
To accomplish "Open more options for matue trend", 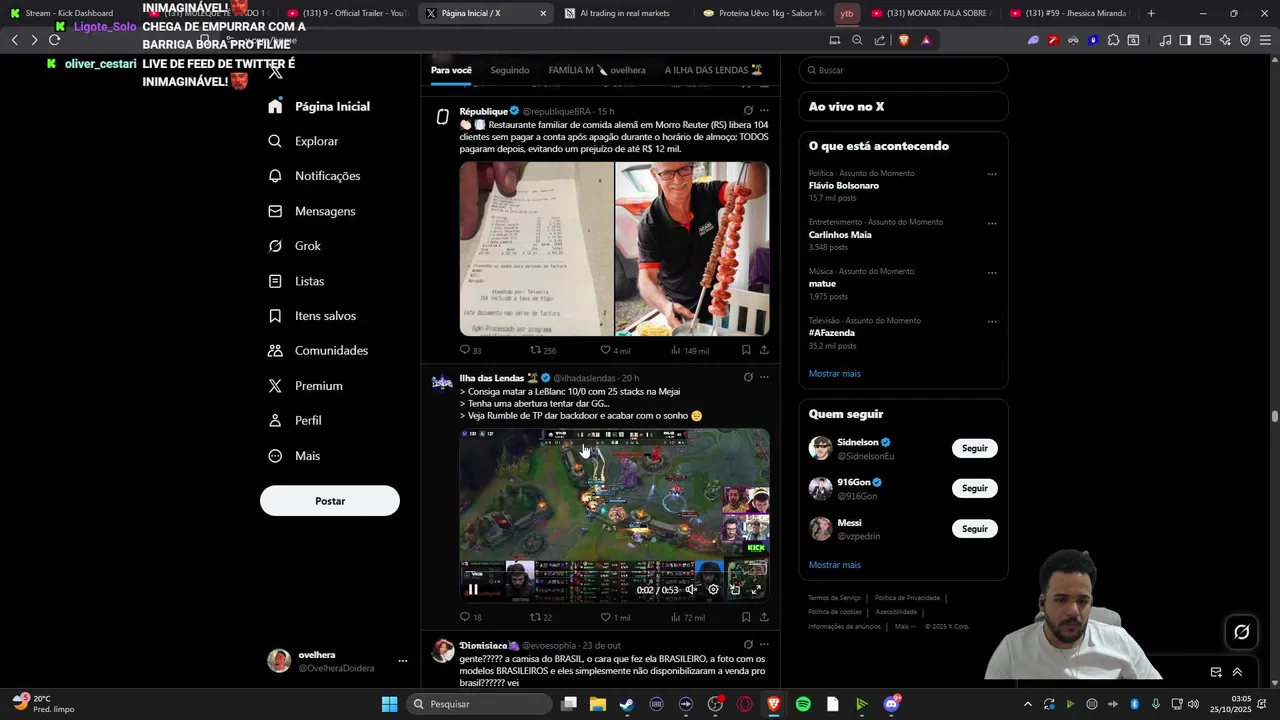I will (992, 272).
